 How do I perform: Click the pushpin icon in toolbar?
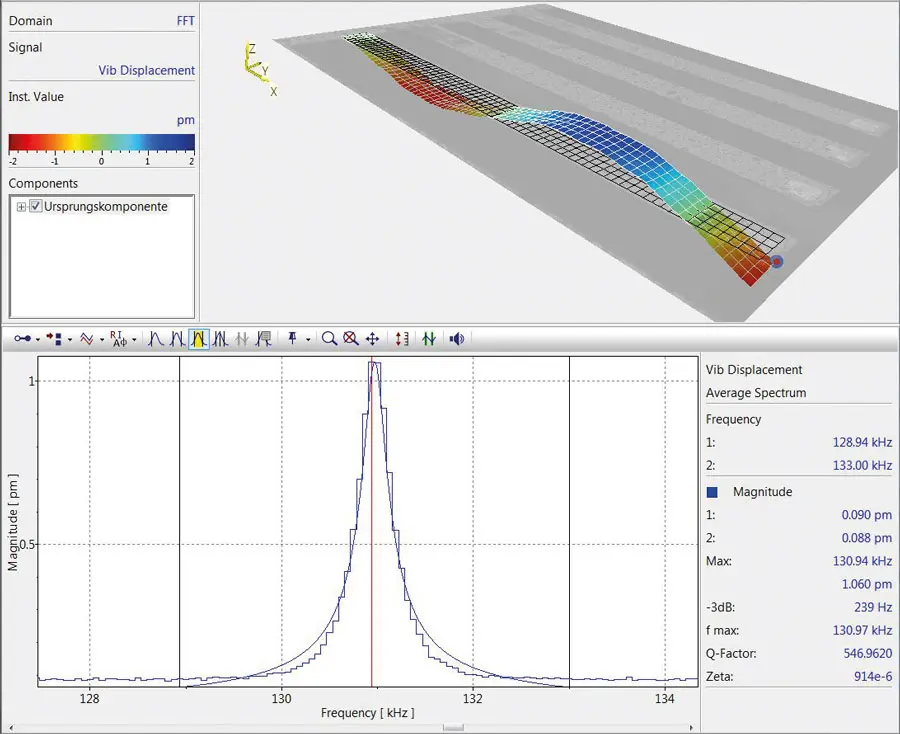pos(294,339)
